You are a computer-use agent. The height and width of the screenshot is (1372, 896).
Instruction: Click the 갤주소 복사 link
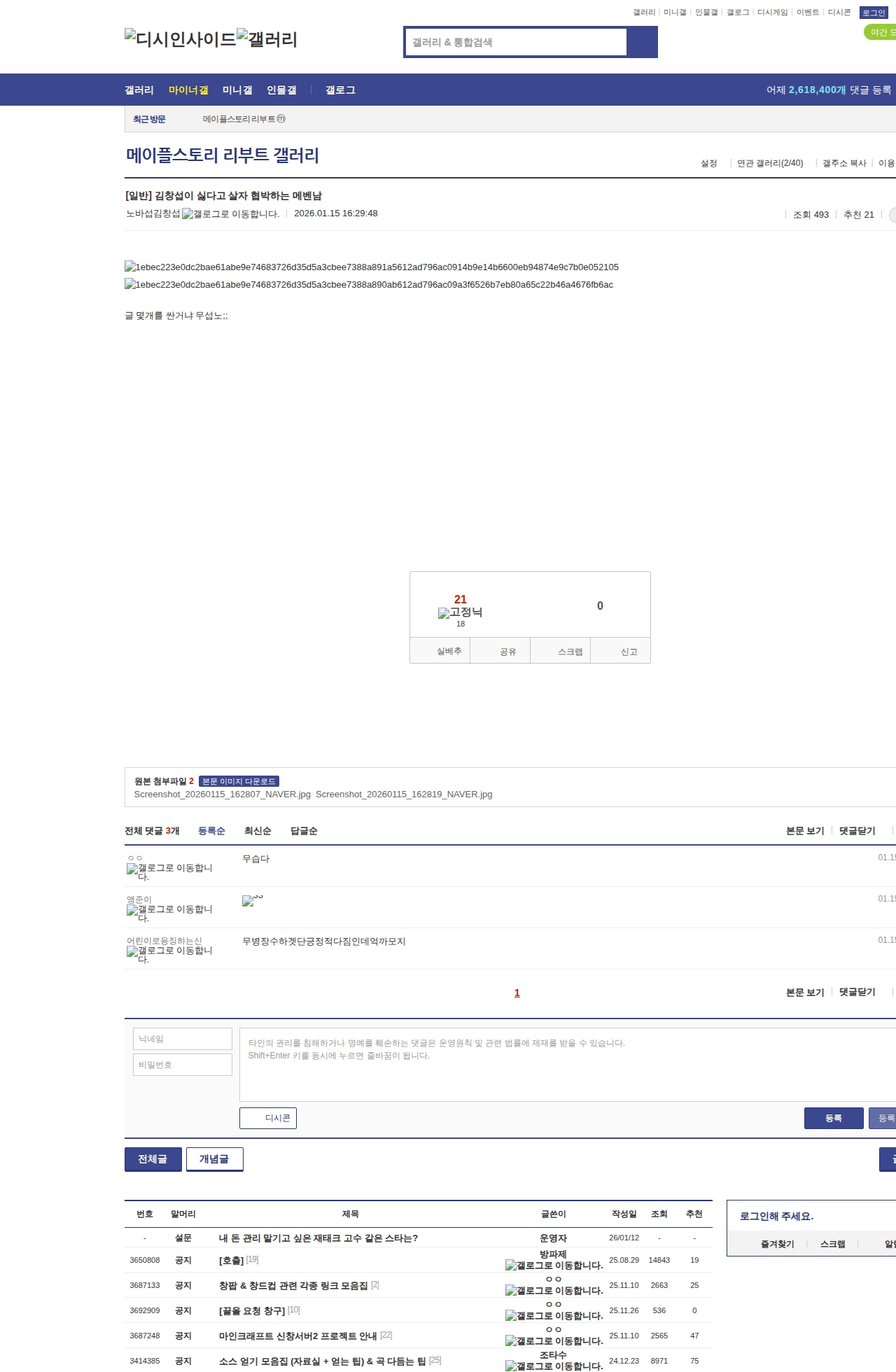coord(844,163)
